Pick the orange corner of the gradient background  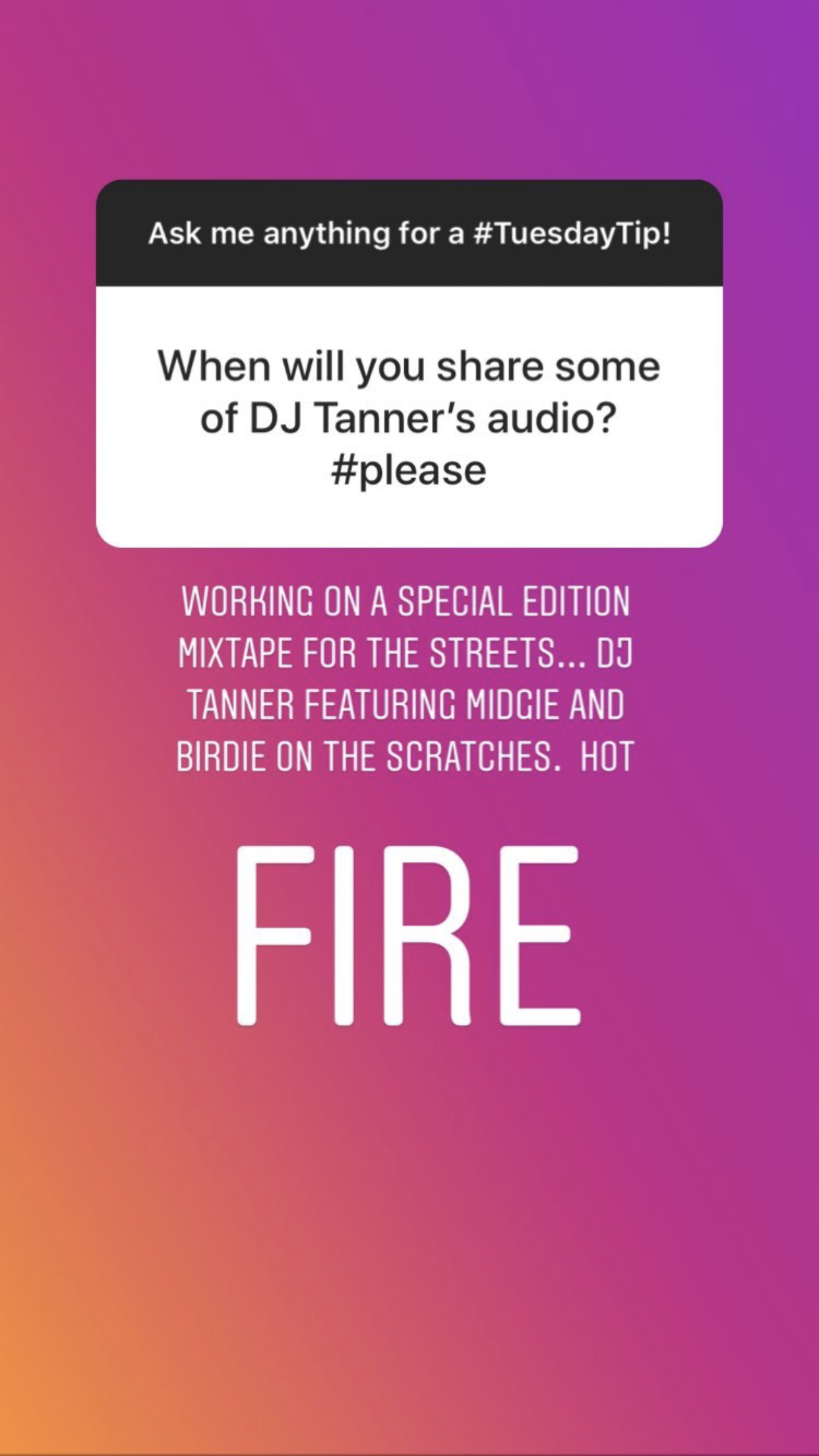[x=26, y=1424]
